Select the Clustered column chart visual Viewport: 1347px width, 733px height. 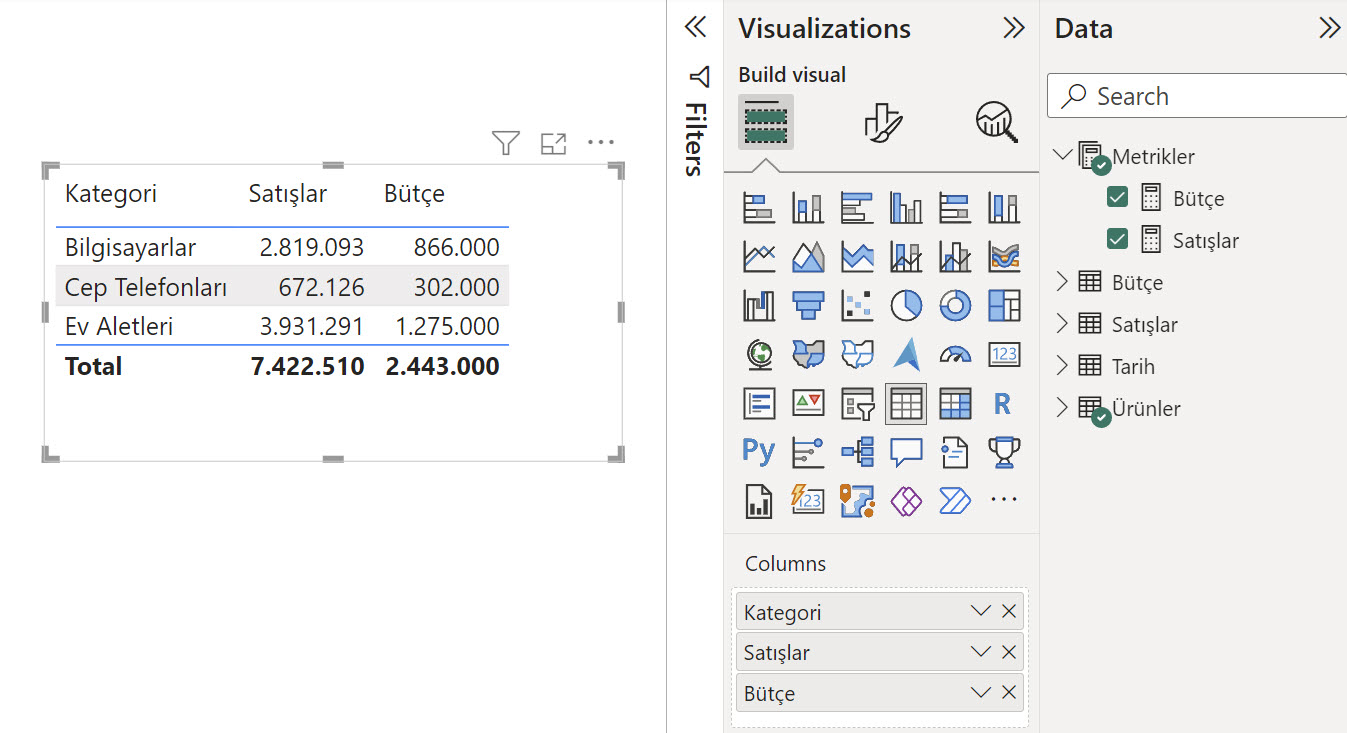(906, 208)
